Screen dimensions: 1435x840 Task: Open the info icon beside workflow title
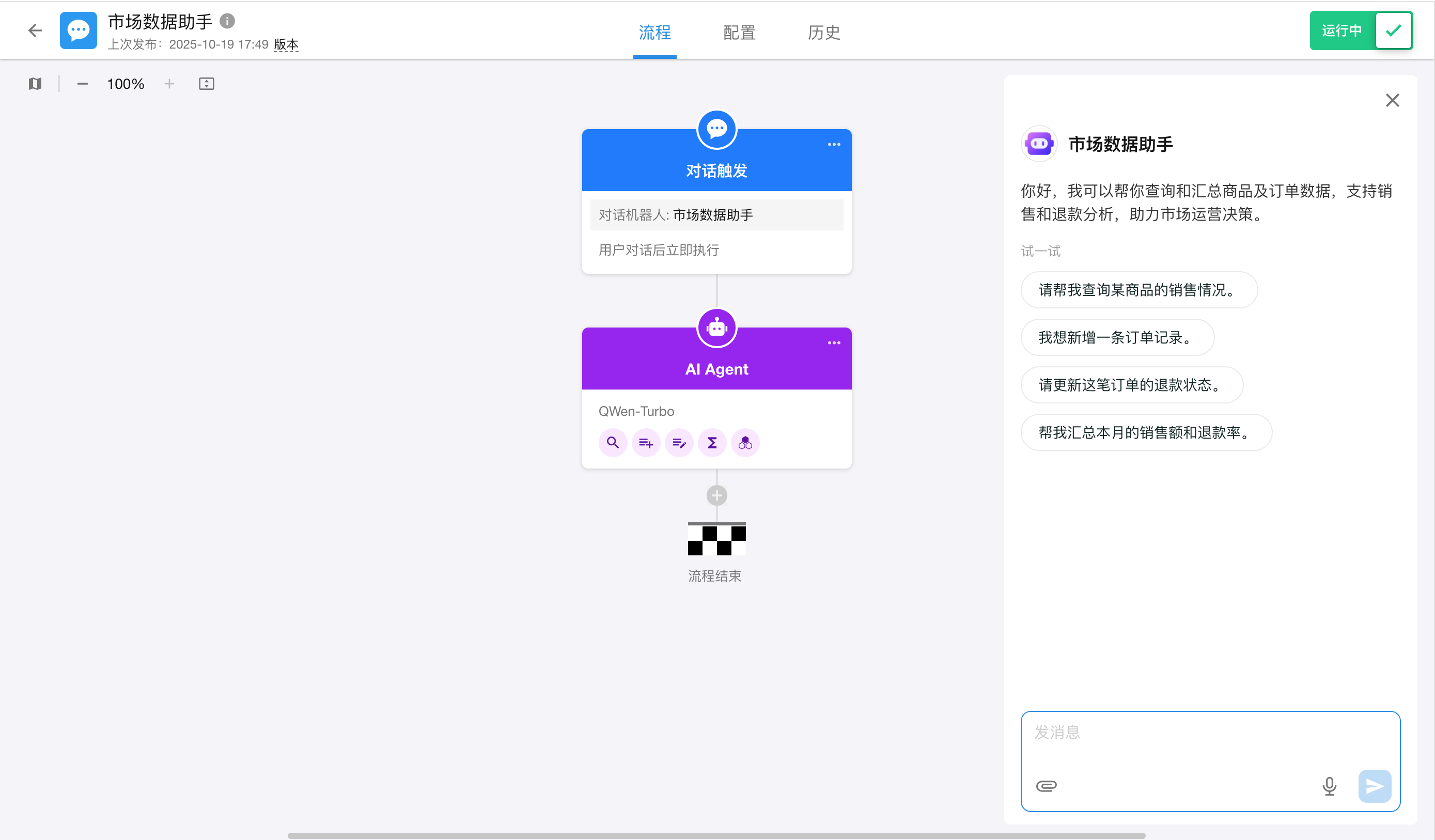227,21
